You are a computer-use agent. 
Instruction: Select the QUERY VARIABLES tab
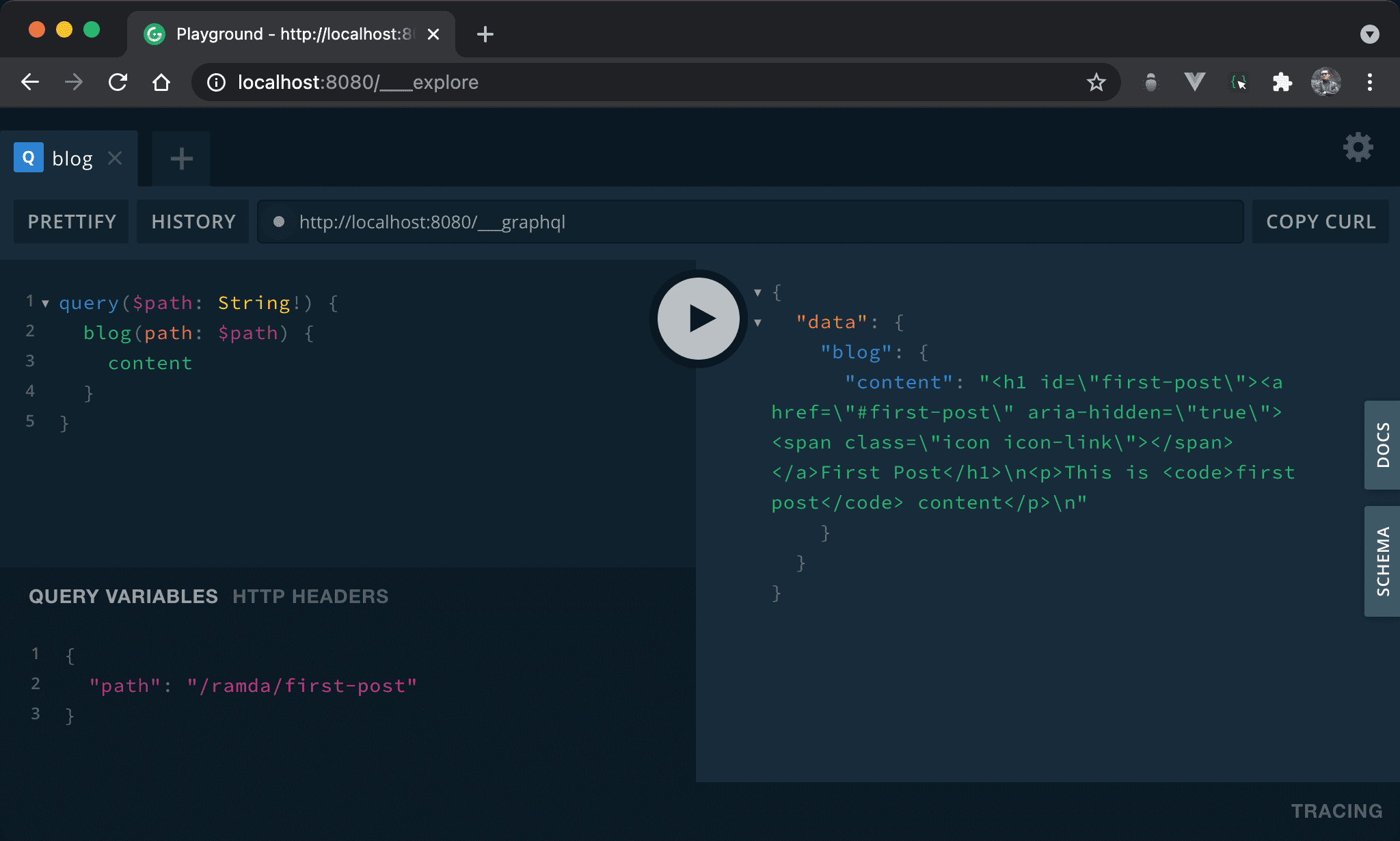[x=123, y=596]
